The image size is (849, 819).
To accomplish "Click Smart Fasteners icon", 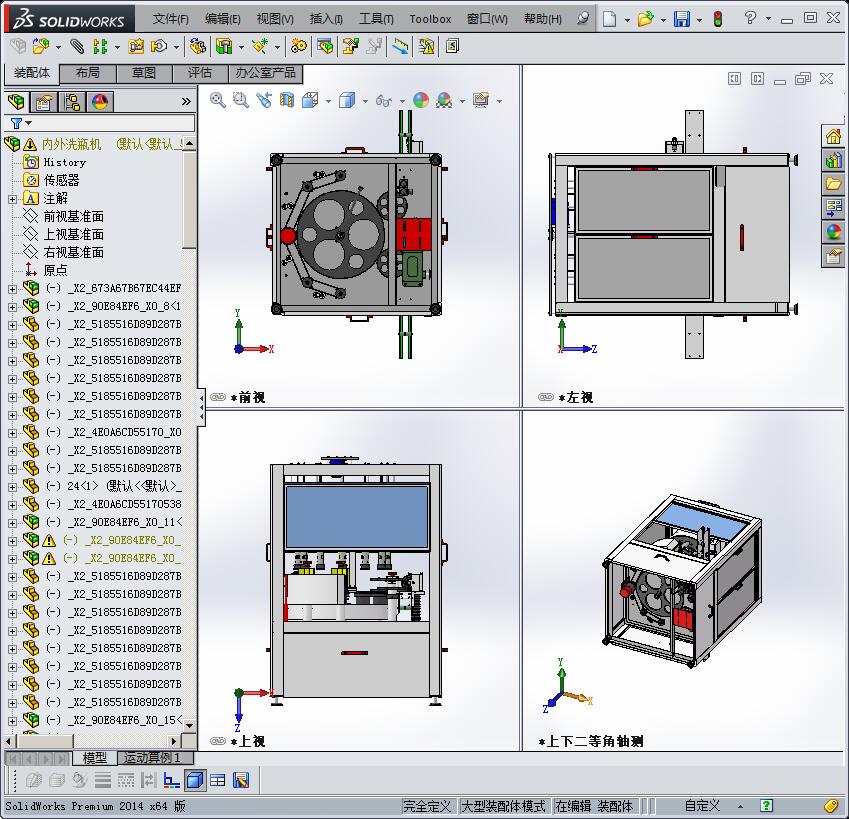I will [x=135, y=47].
